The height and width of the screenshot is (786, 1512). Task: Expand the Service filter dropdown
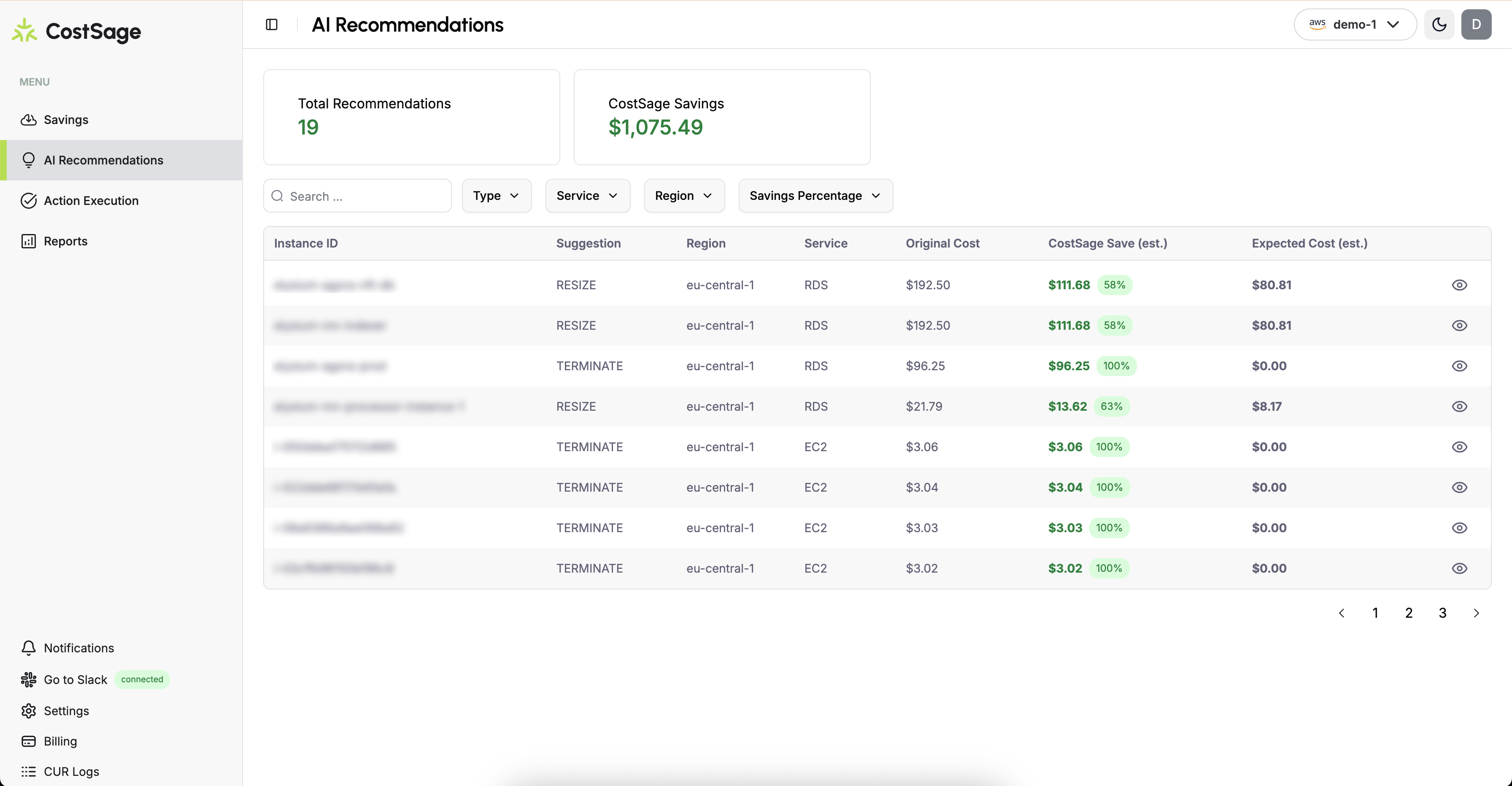pyautogui.click(x=587, y=196)
